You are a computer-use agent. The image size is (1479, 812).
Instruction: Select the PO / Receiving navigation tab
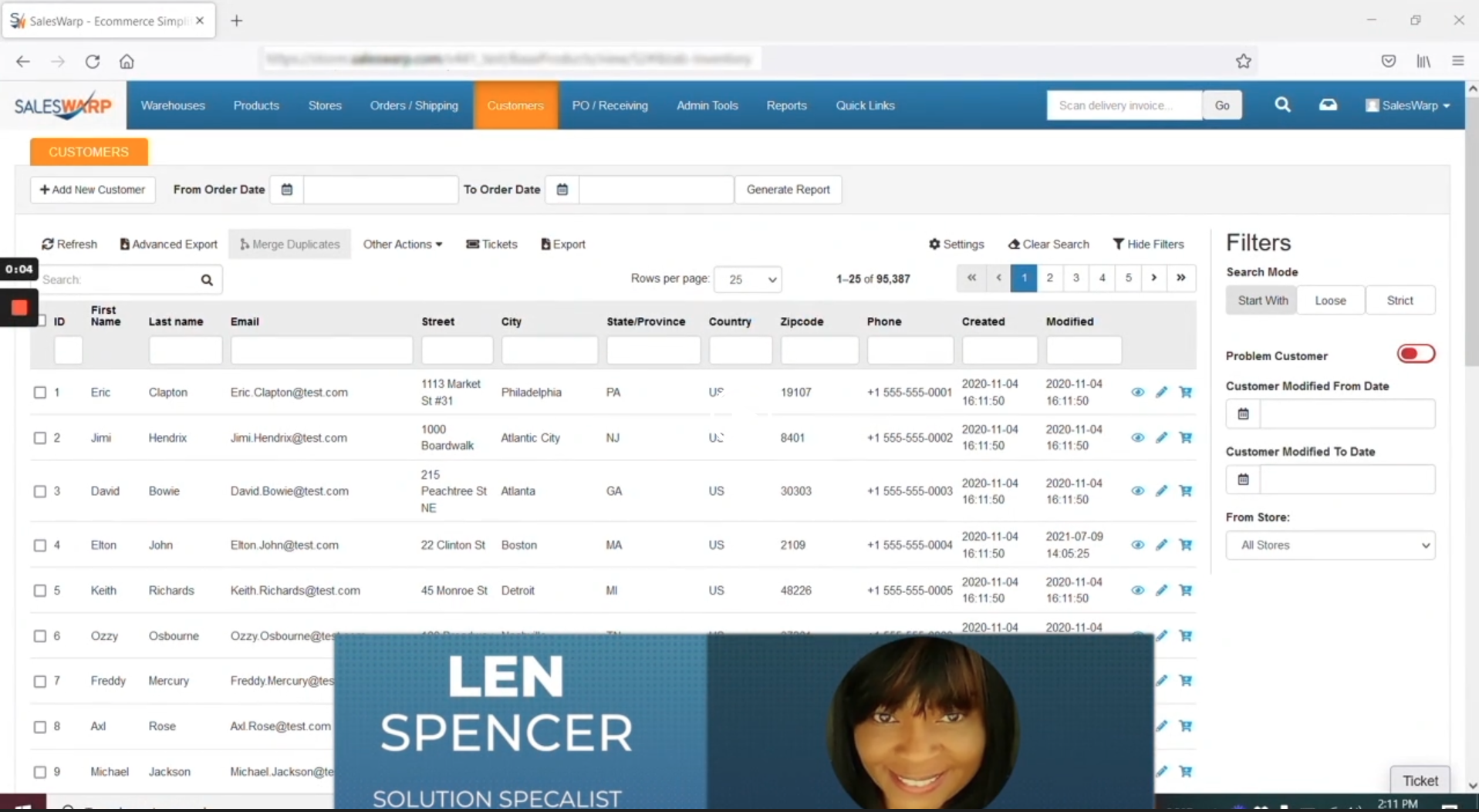609,105
